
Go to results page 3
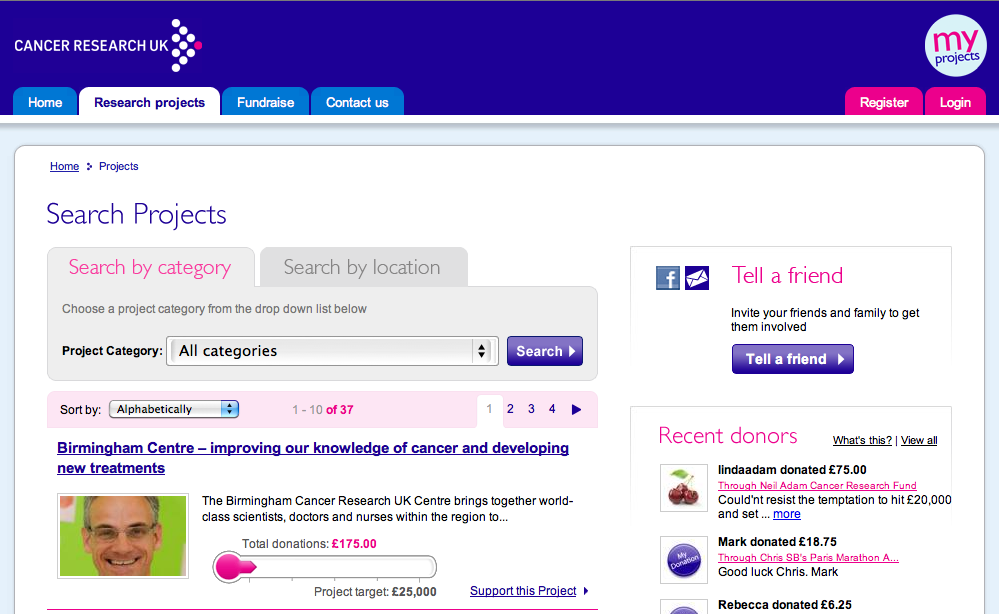click(531, 409)
